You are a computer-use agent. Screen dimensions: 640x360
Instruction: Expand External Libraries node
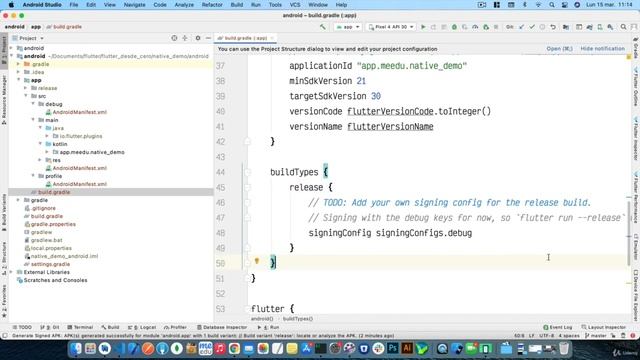(x=11, y=272)
